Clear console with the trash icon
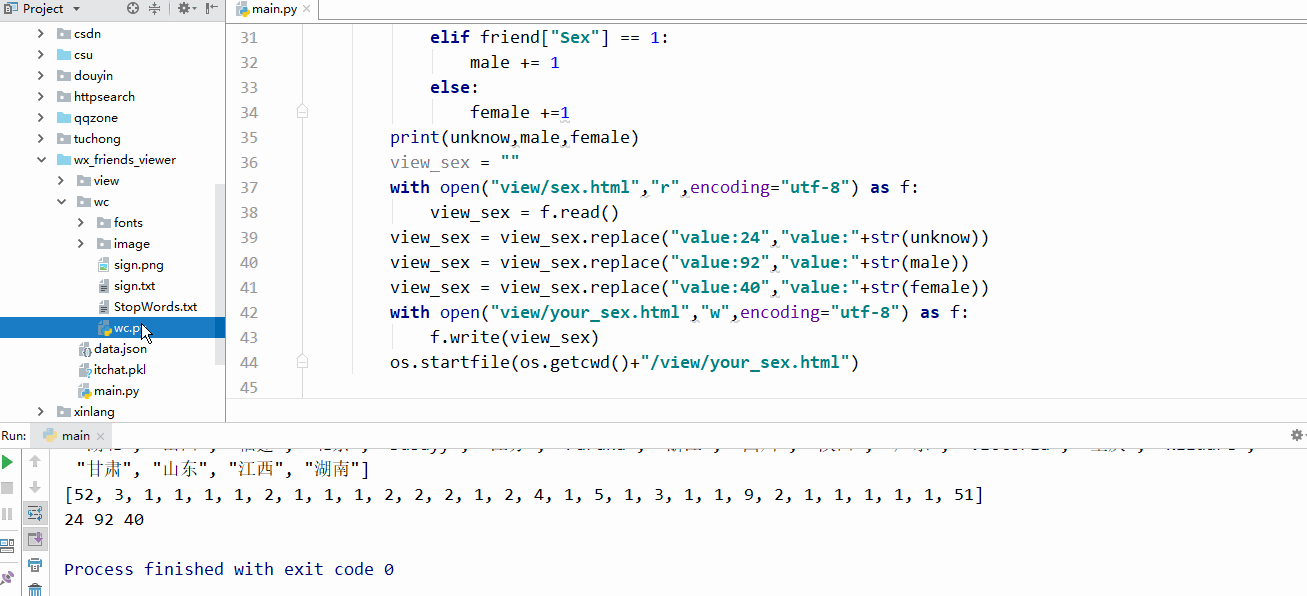The image size is (1307, 596). pyautogui.click(x=35, y=589)
